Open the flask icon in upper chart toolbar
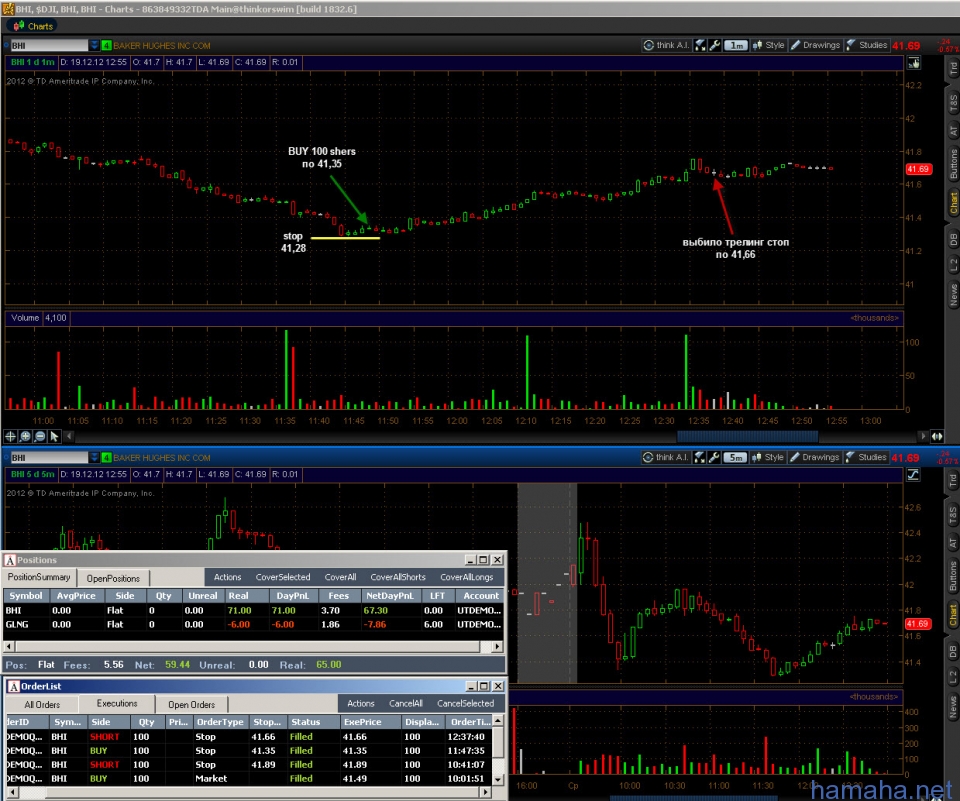Image resolution: width=960 pixels, height=801 pixels. pyautogui.click(x=700, y=45)
